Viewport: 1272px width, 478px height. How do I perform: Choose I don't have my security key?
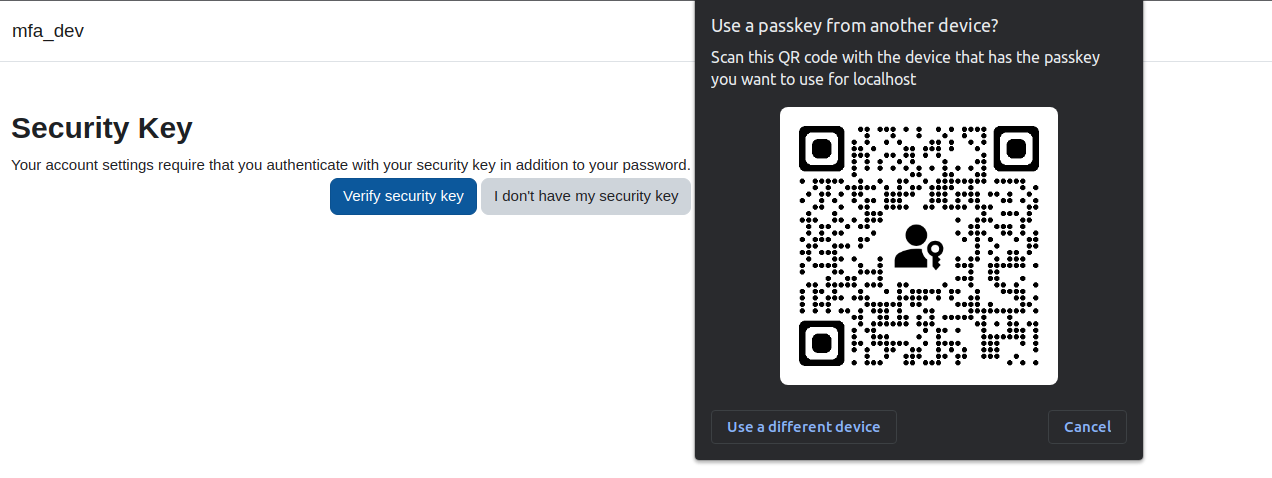(x=586, y=196)
